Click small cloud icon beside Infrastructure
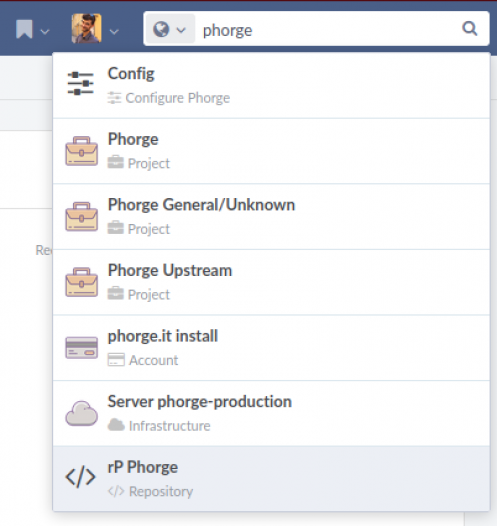The height and width of the screenshot is (526, 497). [x=116, y=425]
